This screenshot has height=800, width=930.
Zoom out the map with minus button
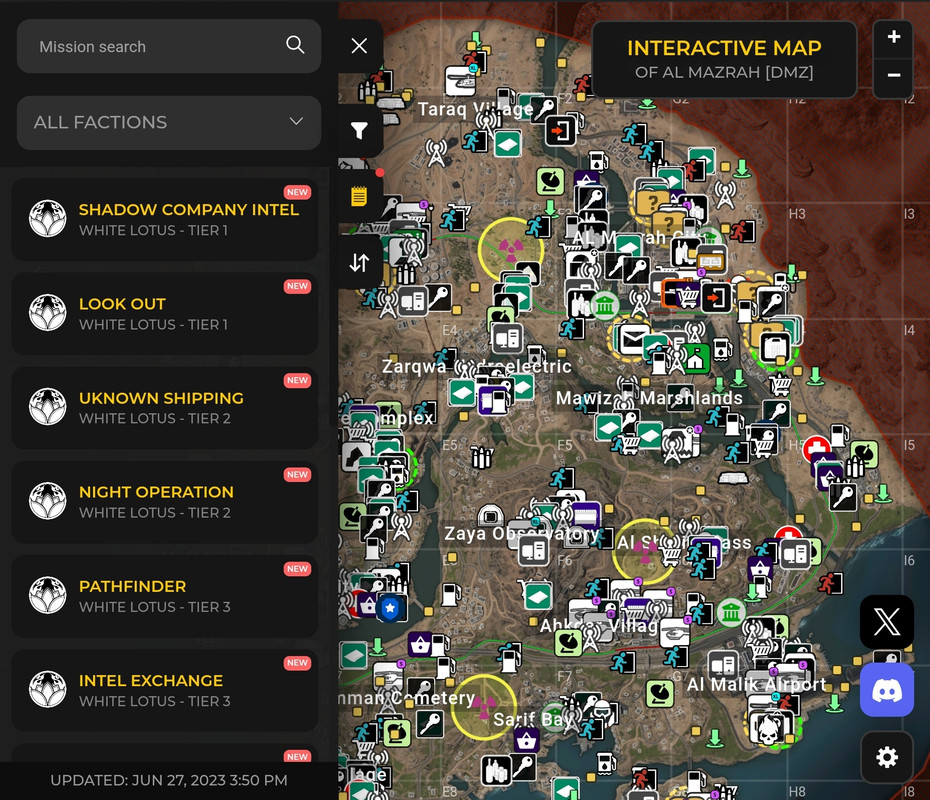[893, 76]
